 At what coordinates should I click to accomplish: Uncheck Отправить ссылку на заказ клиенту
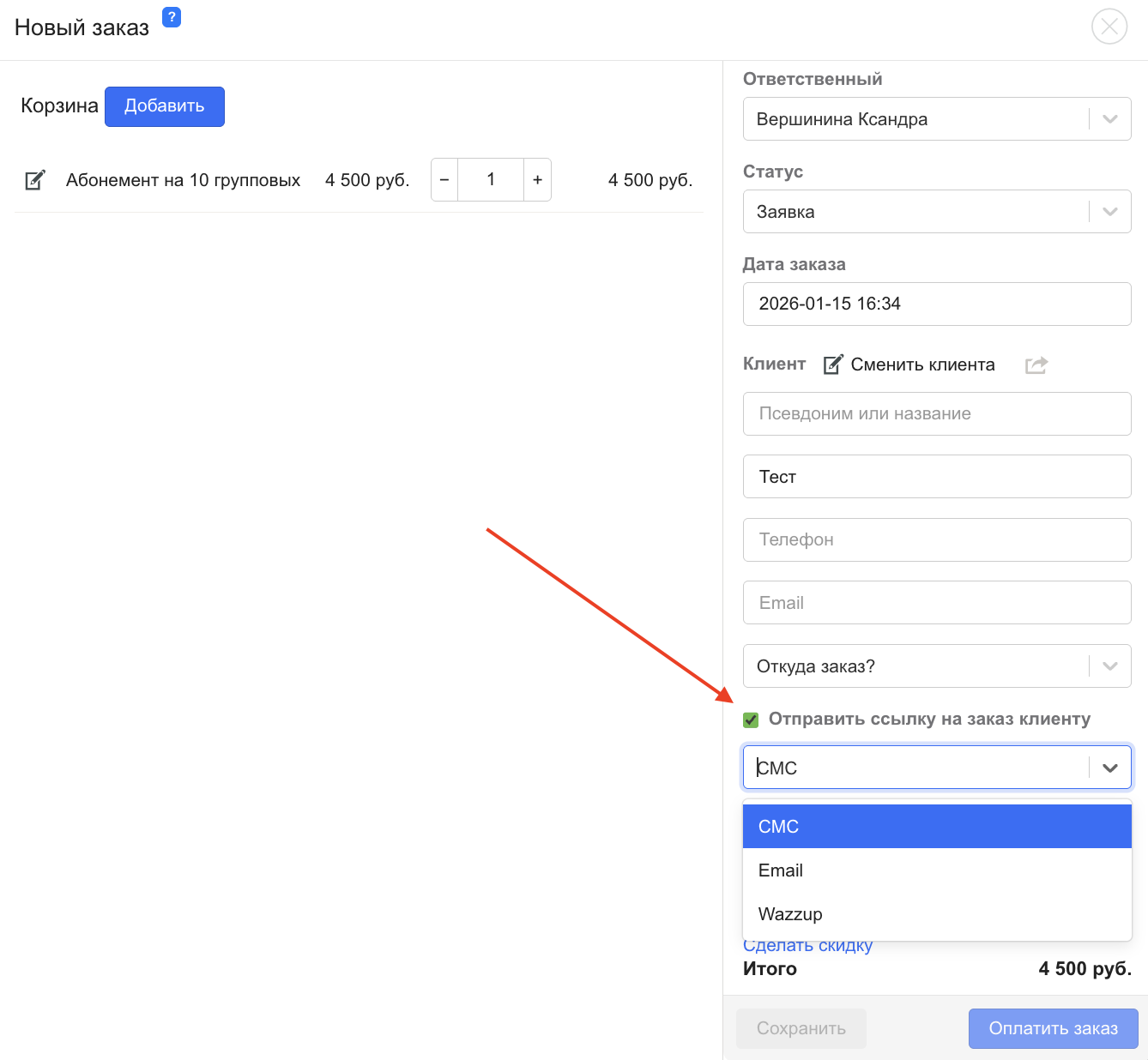[x=751, y=720]
